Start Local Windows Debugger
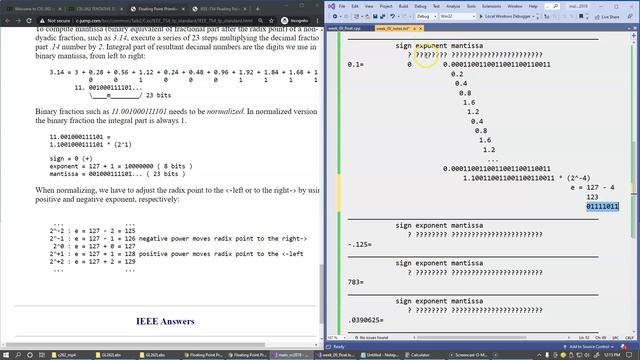Screen dimensions: 640x360 504,16
